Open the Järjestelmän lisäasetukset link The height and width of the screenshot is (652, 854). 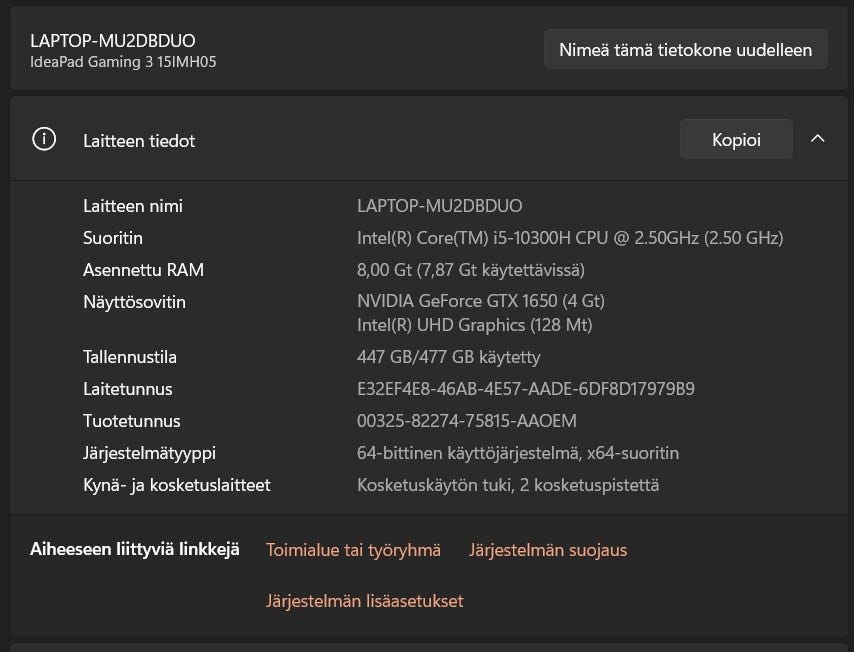(364, 601)
